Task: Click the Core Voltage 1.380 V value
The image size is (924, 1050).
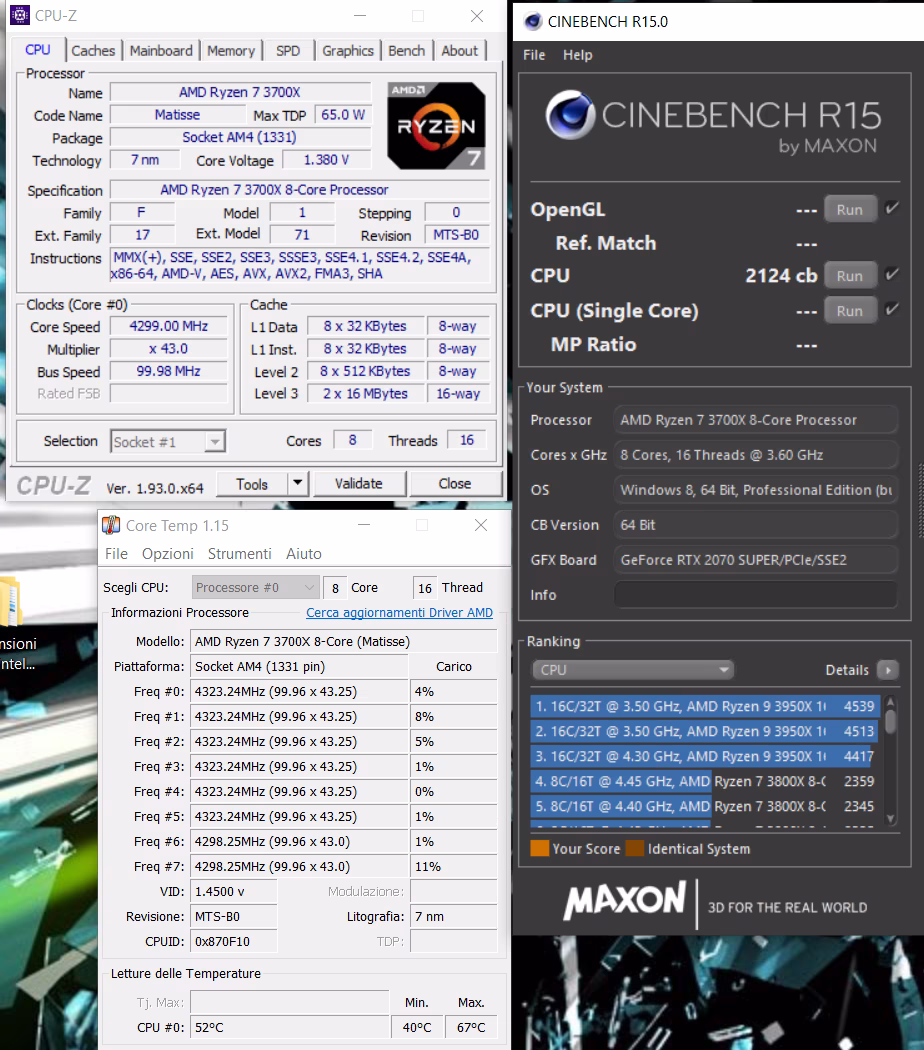Action: (326, 160)
